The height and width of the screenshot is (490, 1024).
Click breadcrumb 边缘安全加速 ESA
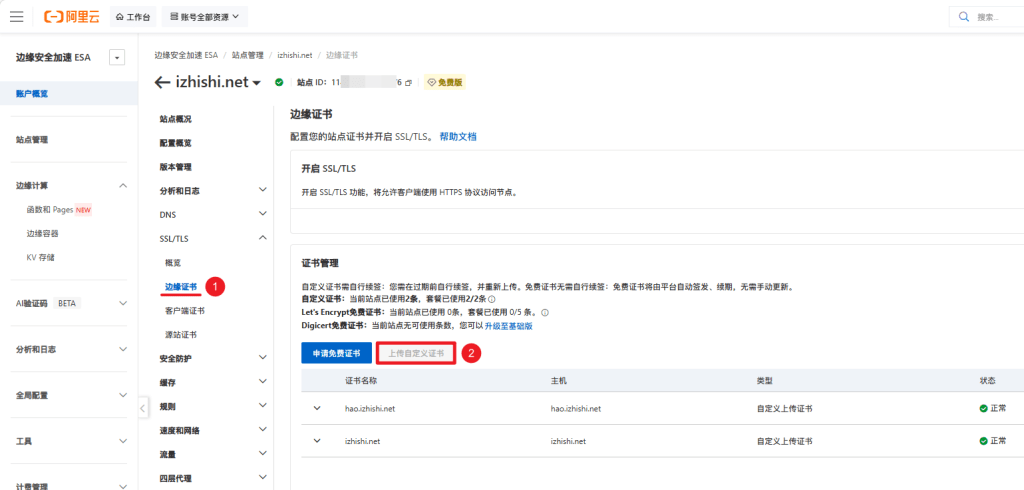[185, 56]
